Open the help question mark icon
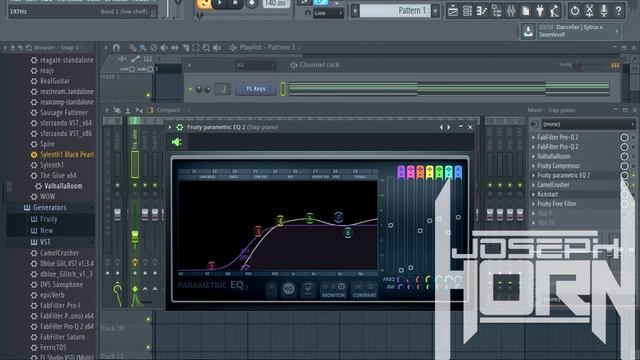This screenshot has width=640, height=360. (619, 11)
